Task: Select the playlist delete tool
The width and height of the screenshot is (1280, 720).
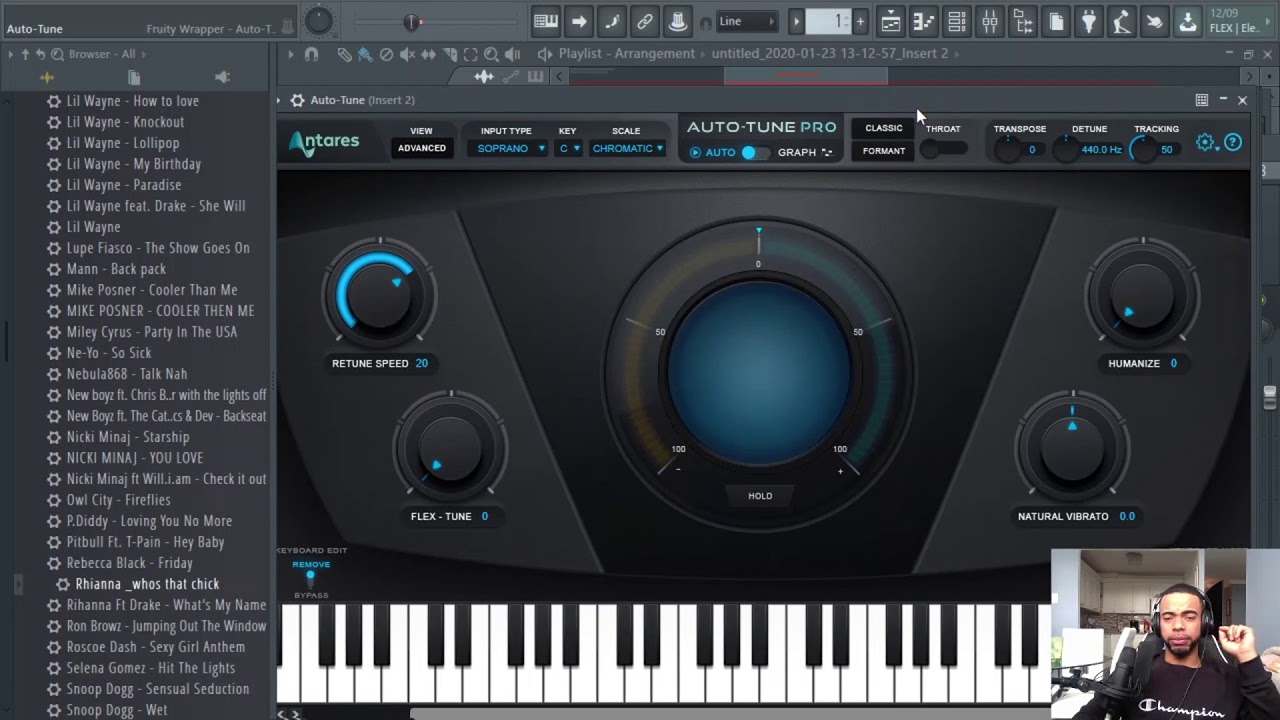Action: pos(386,54)
